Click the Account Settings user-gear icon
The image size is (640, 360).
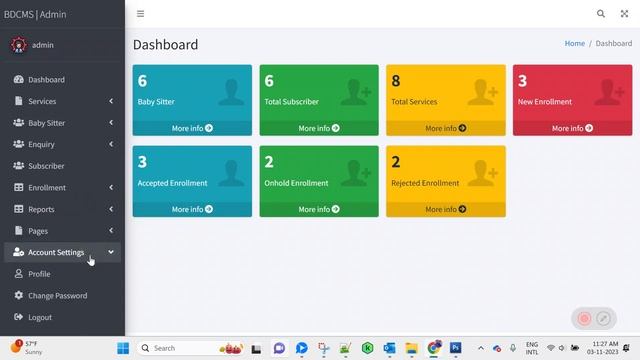pos(18,252)
